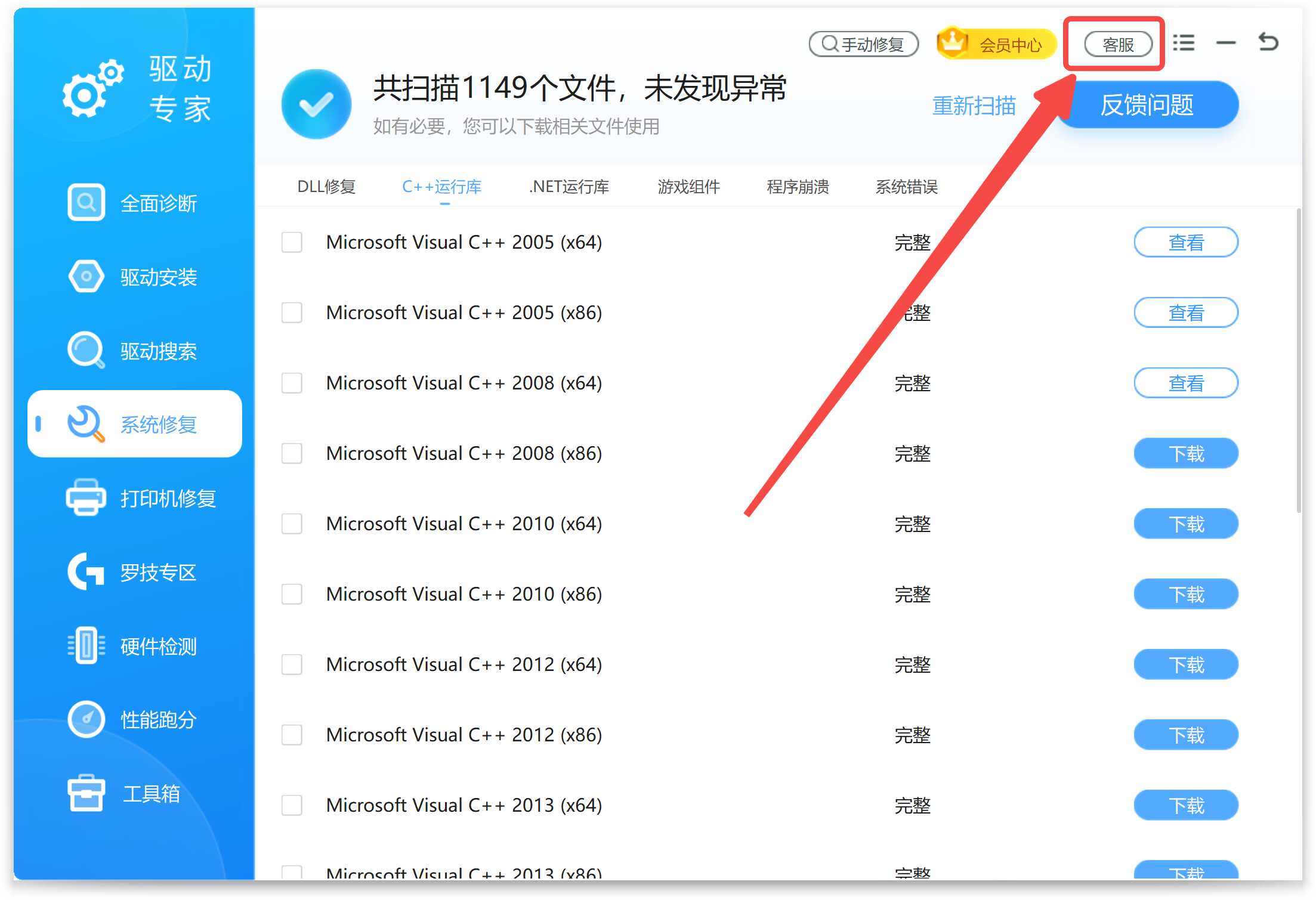Click the 反馈问题 button
The height and width of the screenshot is (900, 1316).
(x=1147, y=105)
